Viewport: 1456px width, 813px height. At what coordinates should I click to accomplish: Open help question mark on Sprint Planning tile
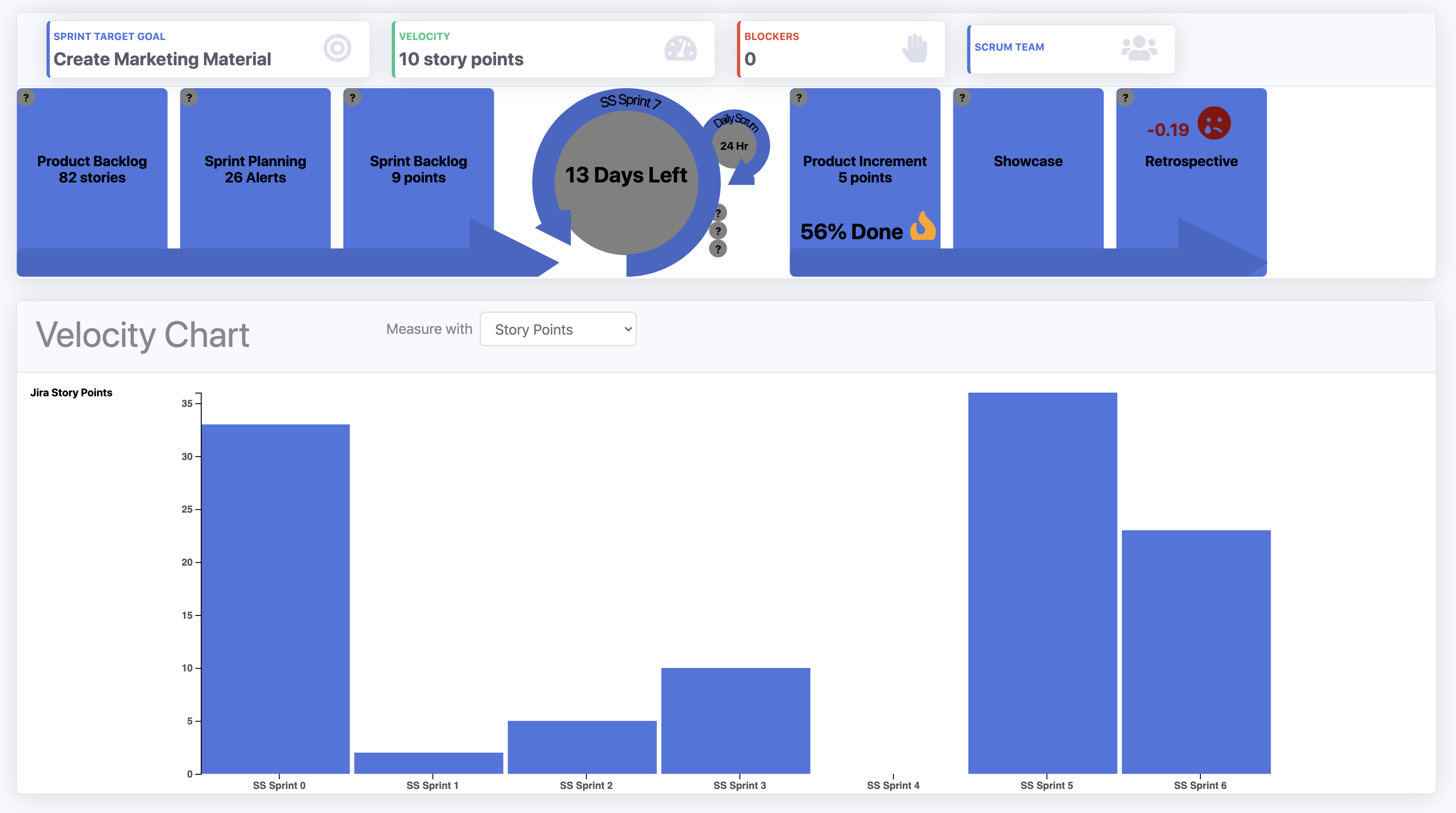click(x=189, y=97)
